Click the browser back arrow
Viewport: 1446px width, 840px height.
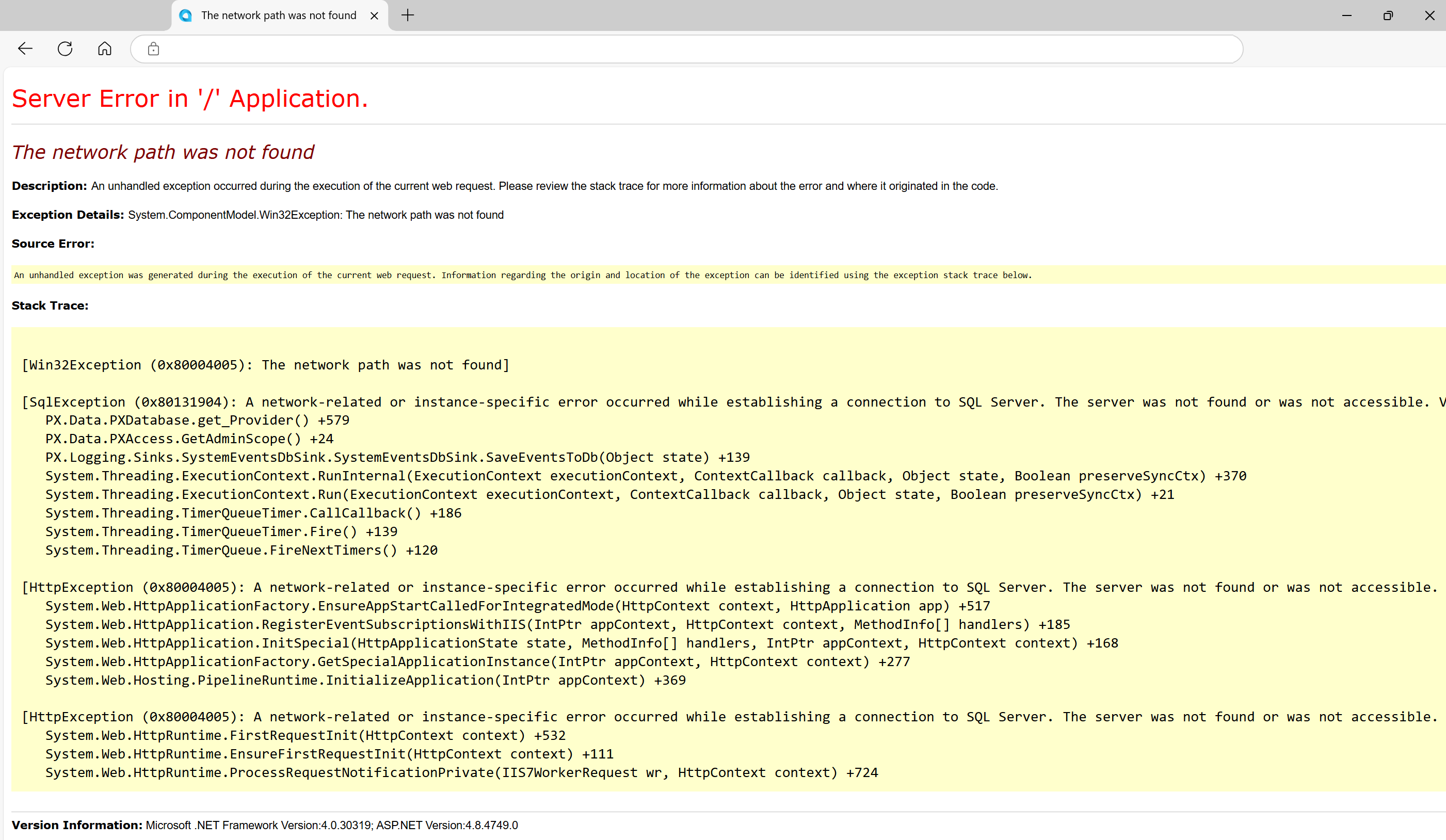tap(25, 49)
